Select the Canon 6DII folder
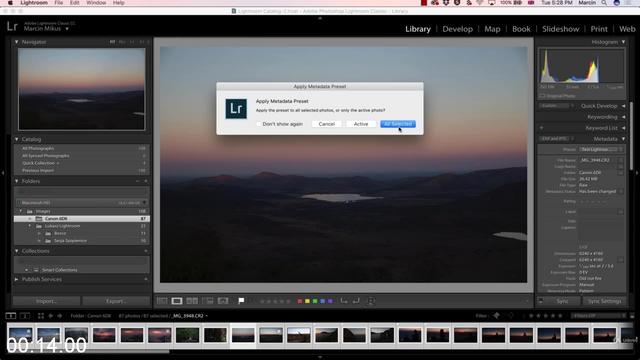640x360 pixels. point(82,219)
